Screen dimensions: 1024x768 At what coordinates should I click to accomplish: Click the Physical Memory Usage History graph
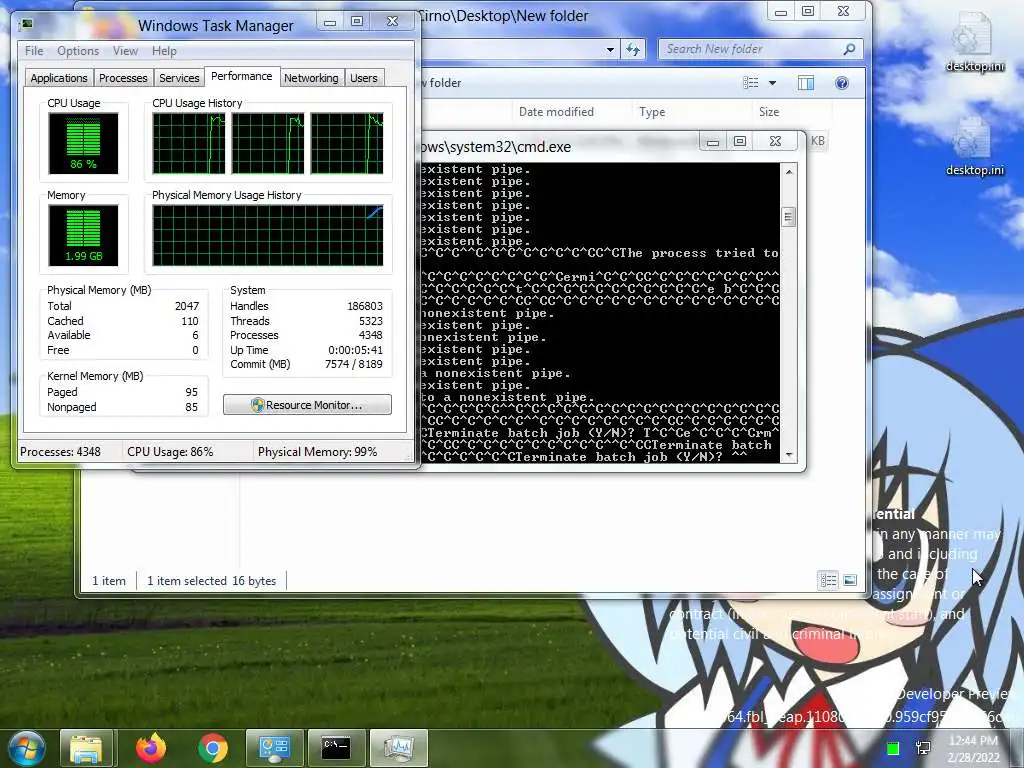pyautogui.click(x=268, y=235)
